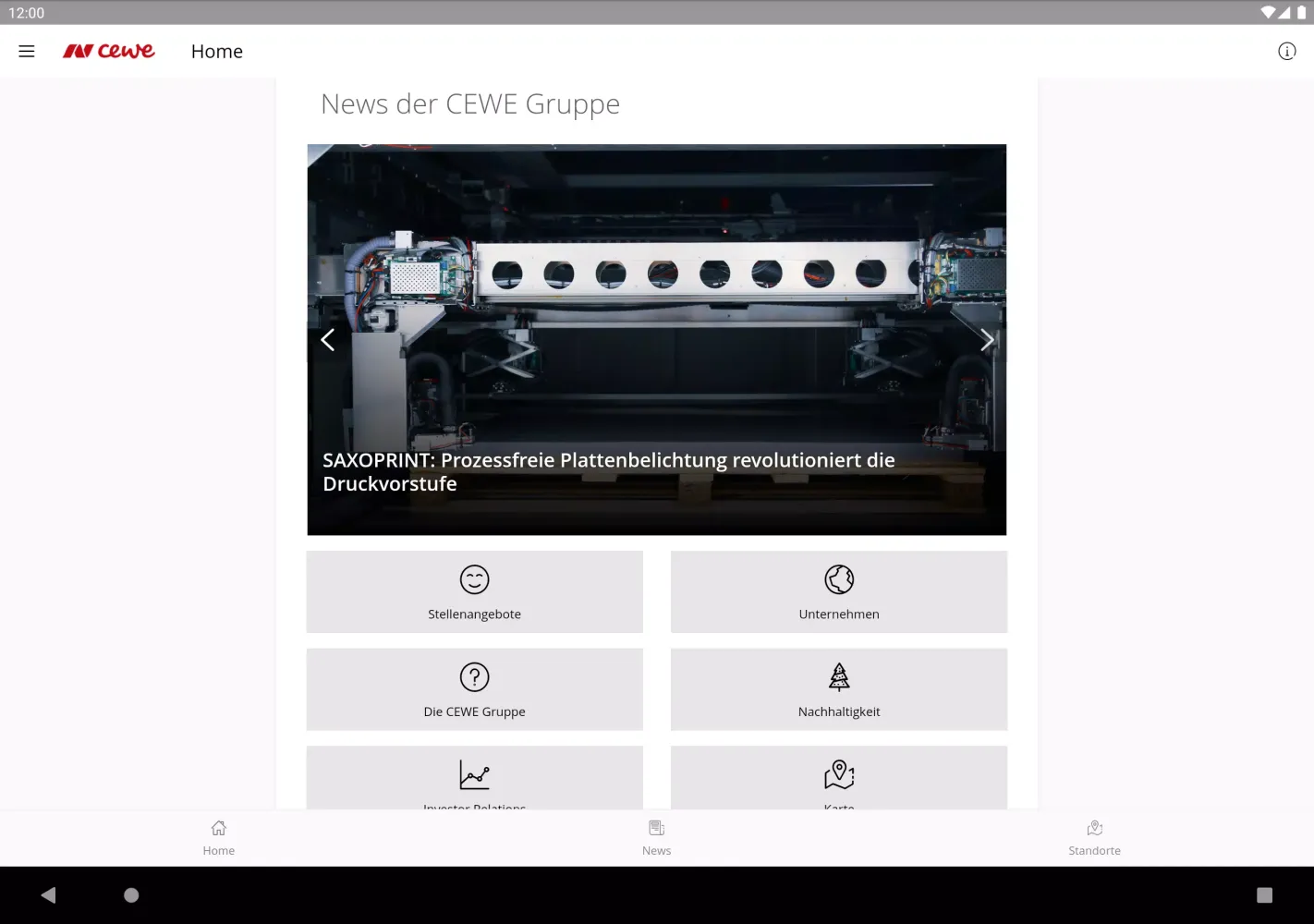Click the Stellenangebote label

tap(474, 614)
